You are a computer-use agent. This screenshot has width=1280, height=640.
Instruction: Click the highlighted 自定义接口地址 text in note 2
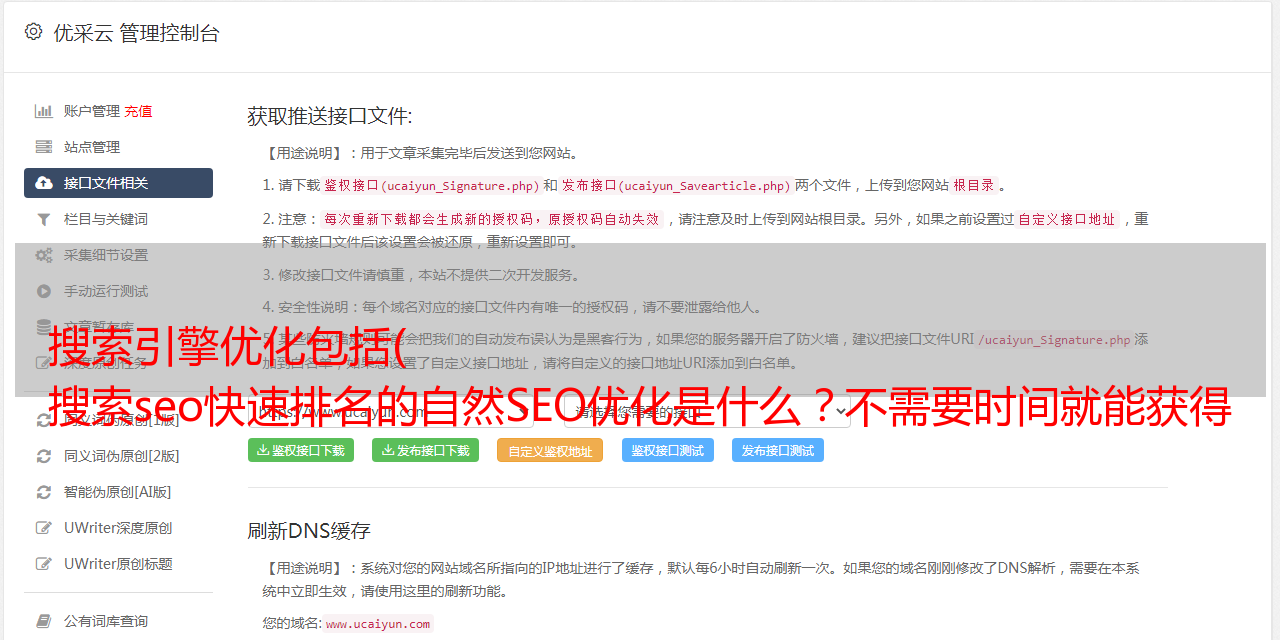(1067, 219)
